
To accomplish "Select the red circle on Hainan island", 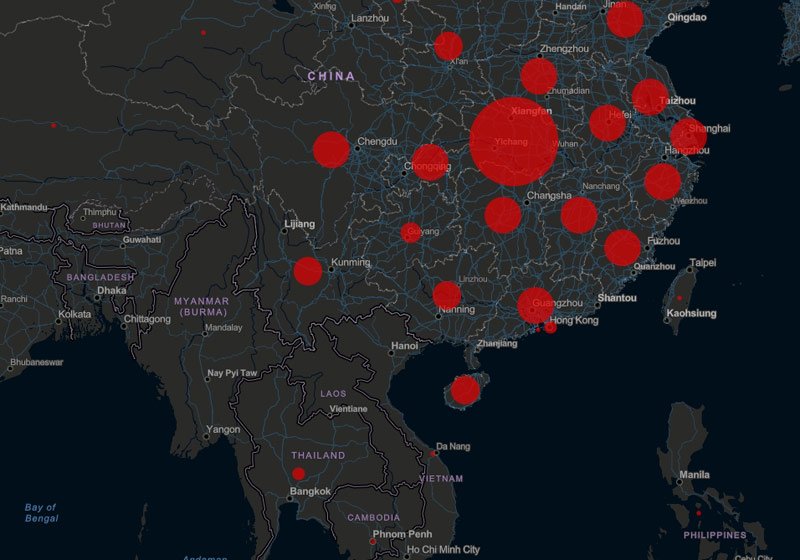I will click(x=464, y=389).
